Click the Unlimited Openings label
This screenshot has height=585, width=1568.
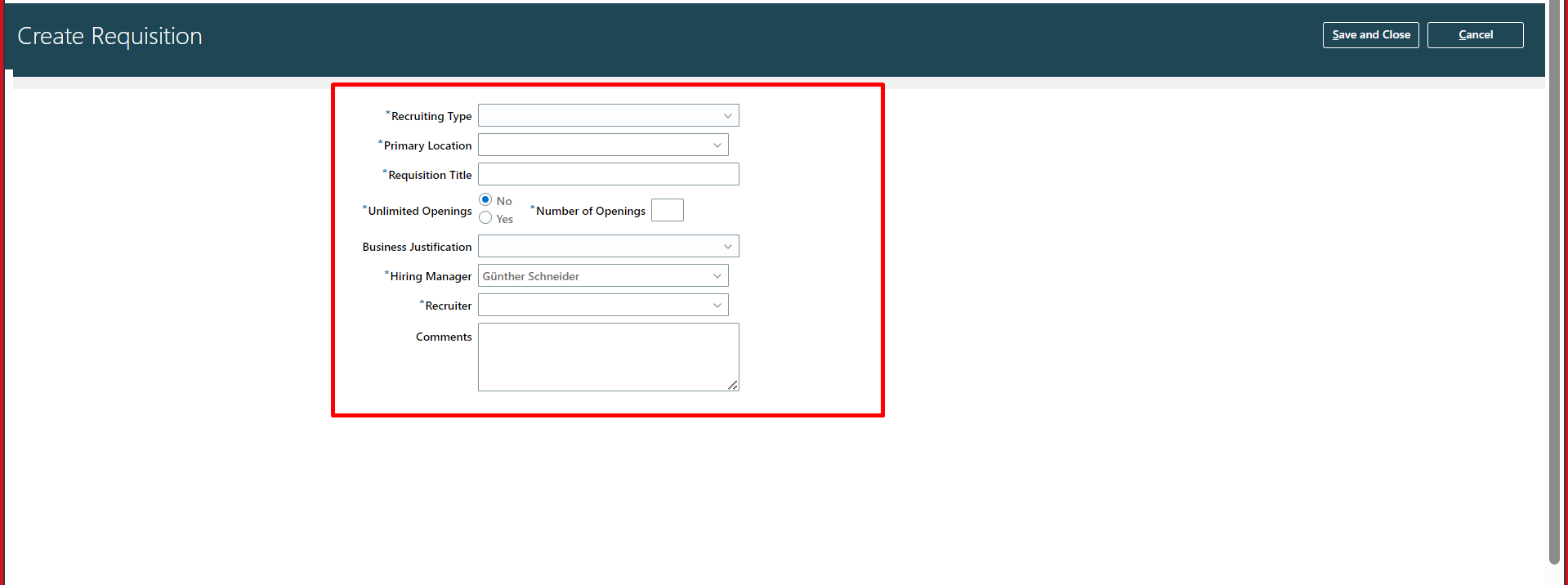(x=420, y=211)
